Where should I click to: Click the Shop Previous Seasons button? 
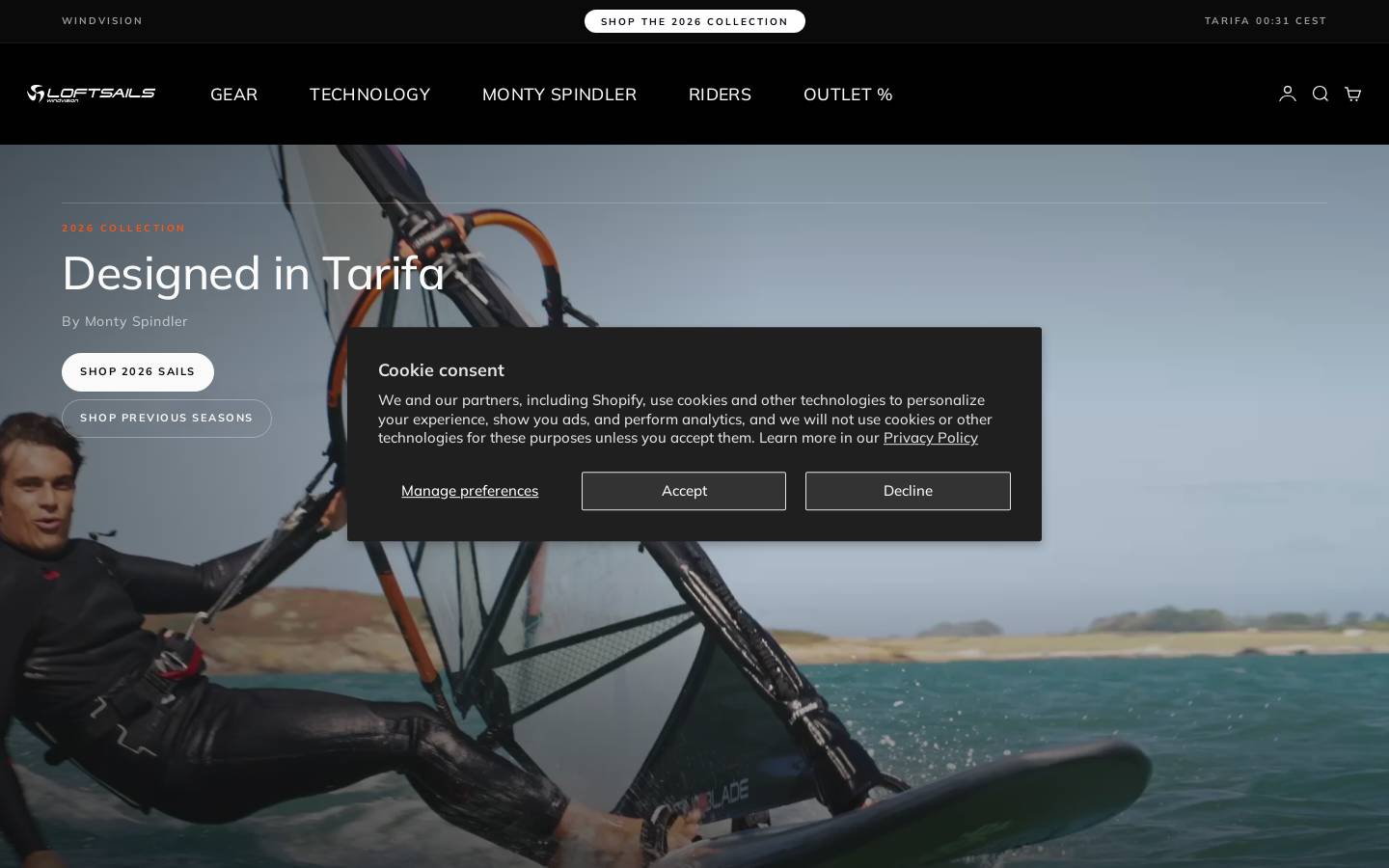167,419
